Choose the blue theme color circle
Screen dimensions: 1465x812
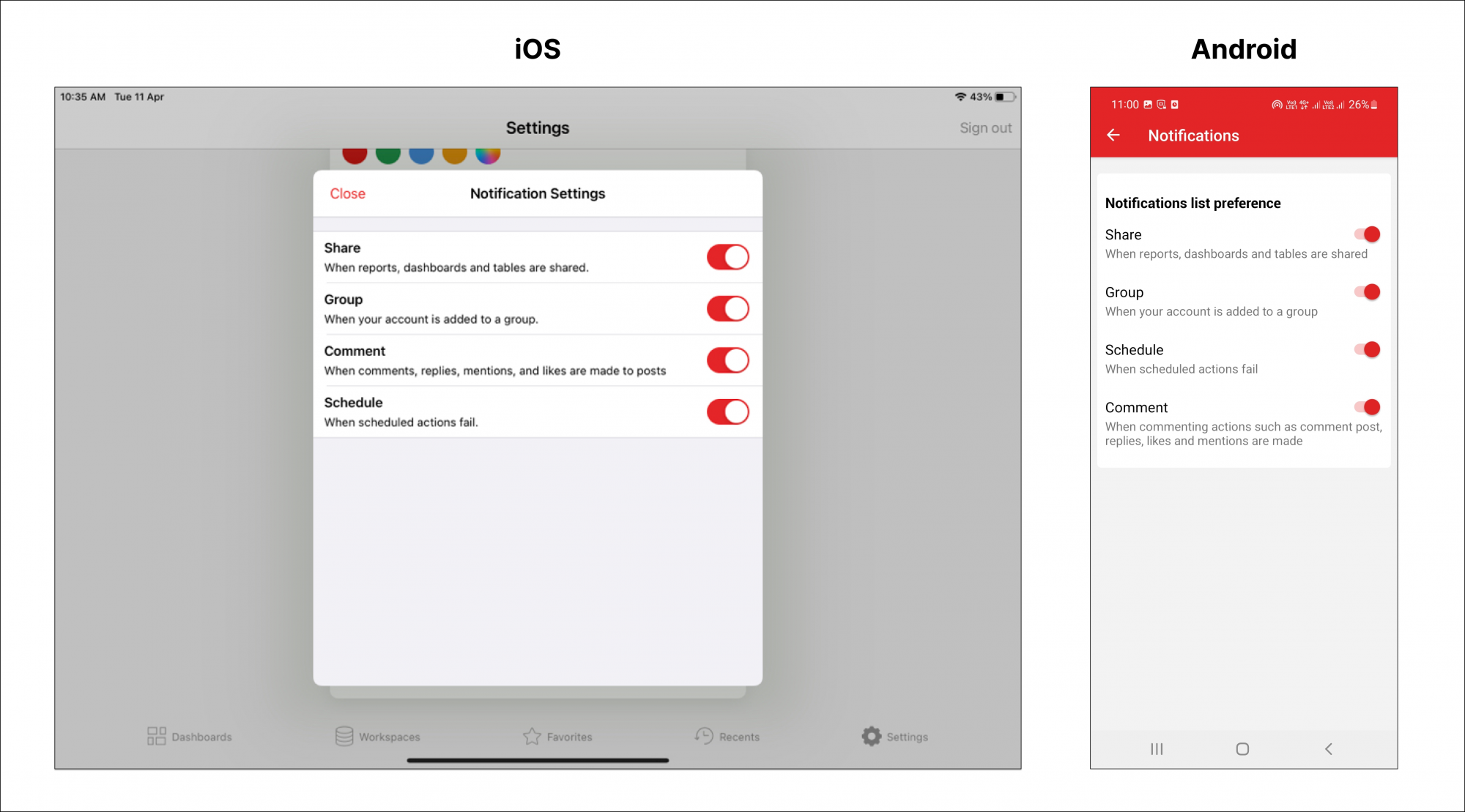coord(421,154)
